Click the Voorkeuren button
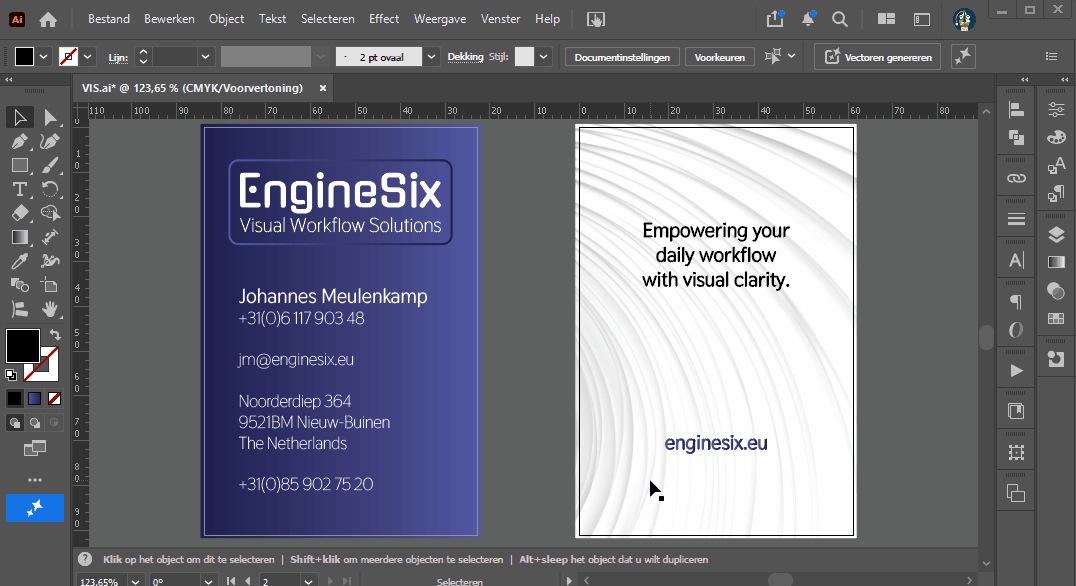The width and height of the screenshot is (1076, 586). pyautogui.click(x=720, y=57)
